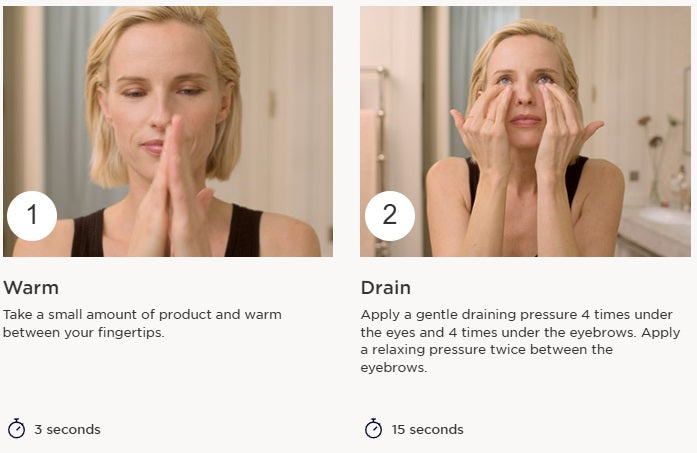Viewport: 697px width, 453px height.
Task: Click the 'between your fingertips.' text line
Action: pyautogui.click(x=84, y=333)
